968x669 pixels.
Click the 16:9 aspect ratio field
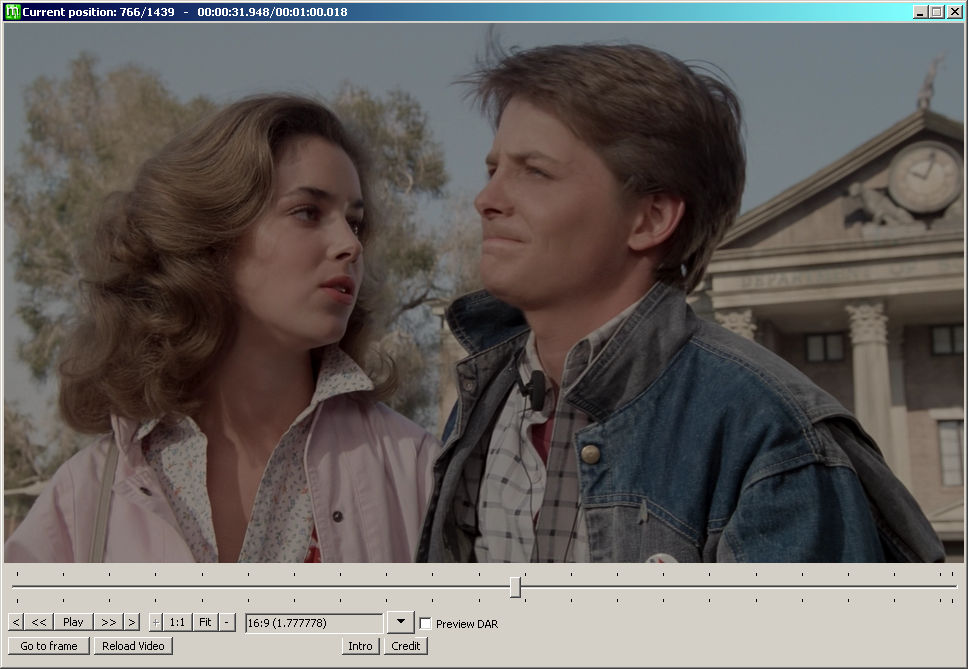click(x=314, y=623)
